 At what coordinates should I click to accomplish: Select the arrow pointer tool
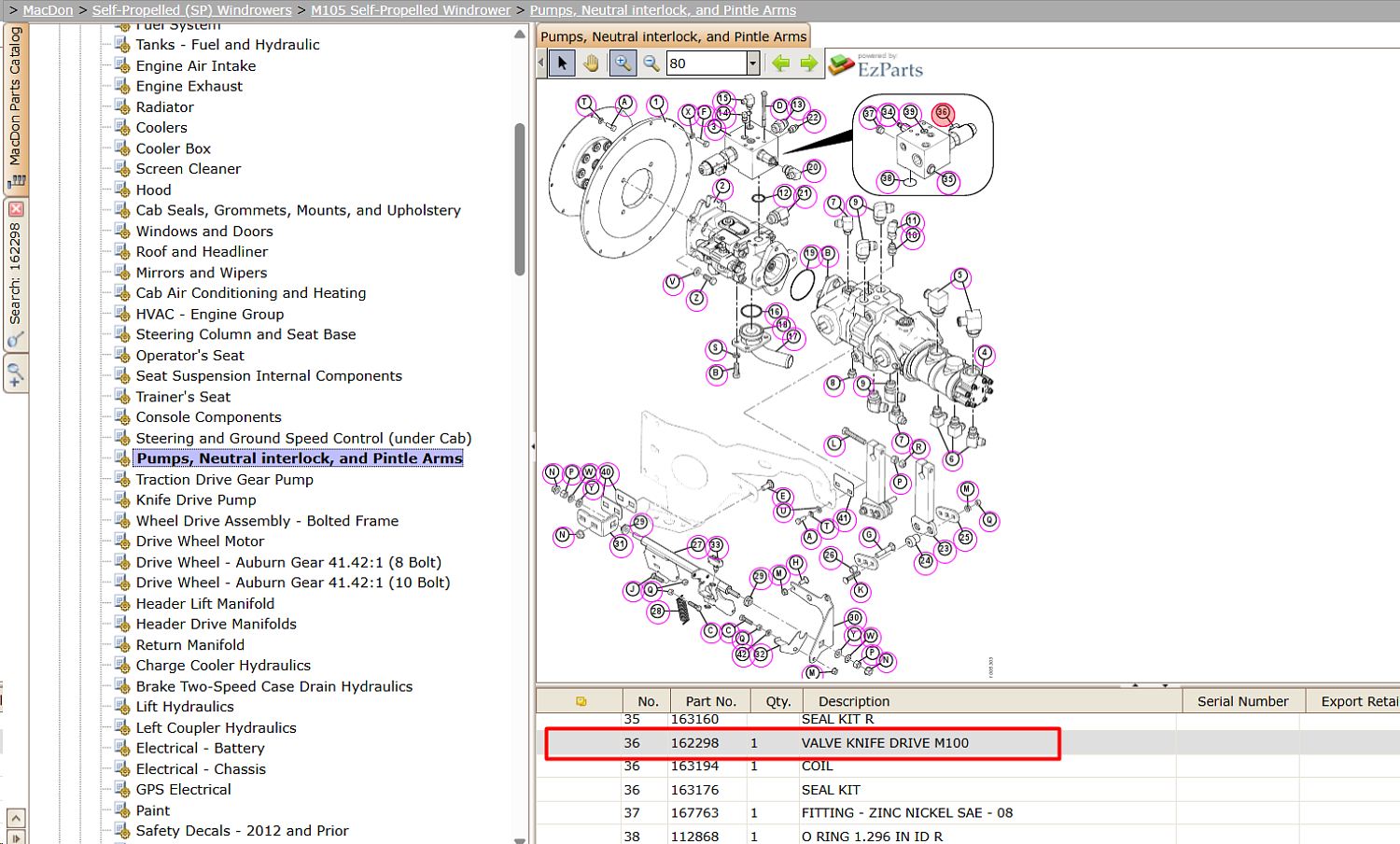[x=562, y=63]
